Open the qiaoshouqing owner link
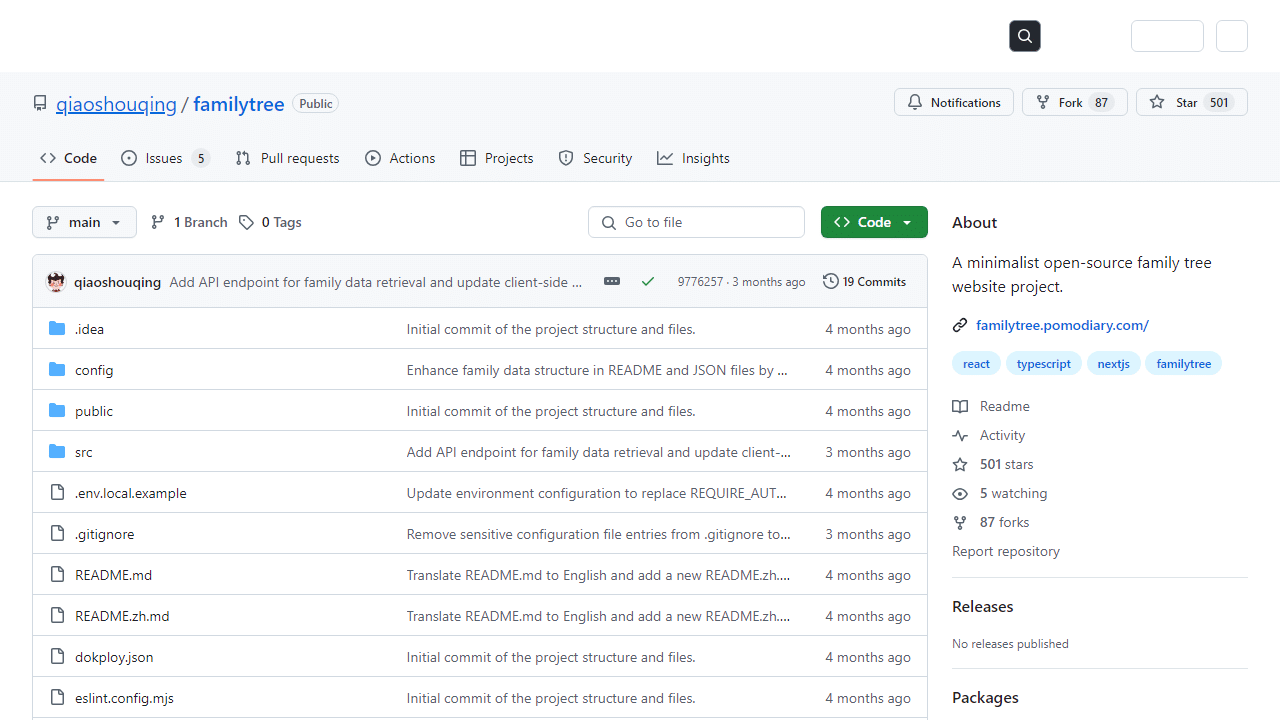The image size is (1280, 720). 116,104
